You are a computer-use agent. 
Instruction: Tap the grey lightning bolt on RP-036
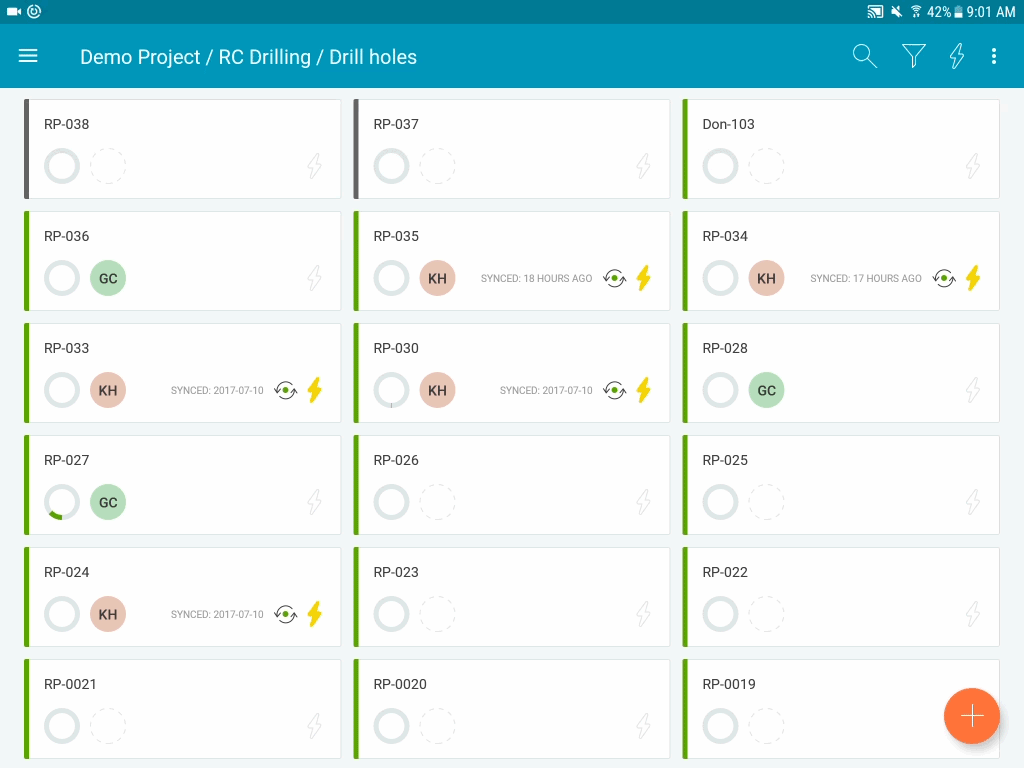click(314, 278)
